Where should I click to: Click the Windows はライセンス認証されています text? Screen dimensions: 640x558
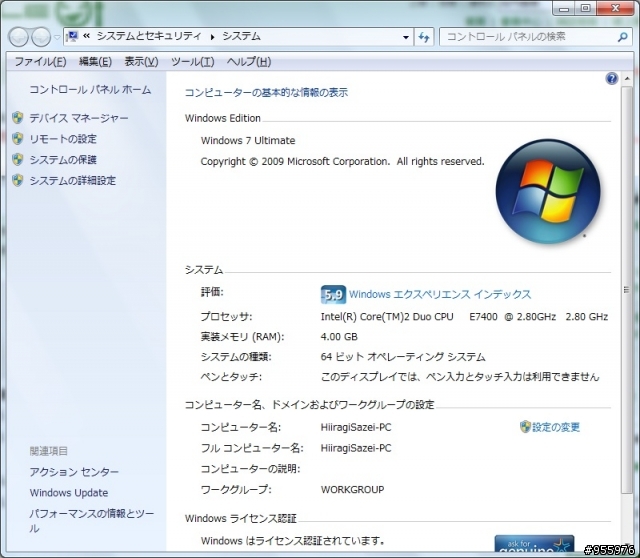click(293, 541)
